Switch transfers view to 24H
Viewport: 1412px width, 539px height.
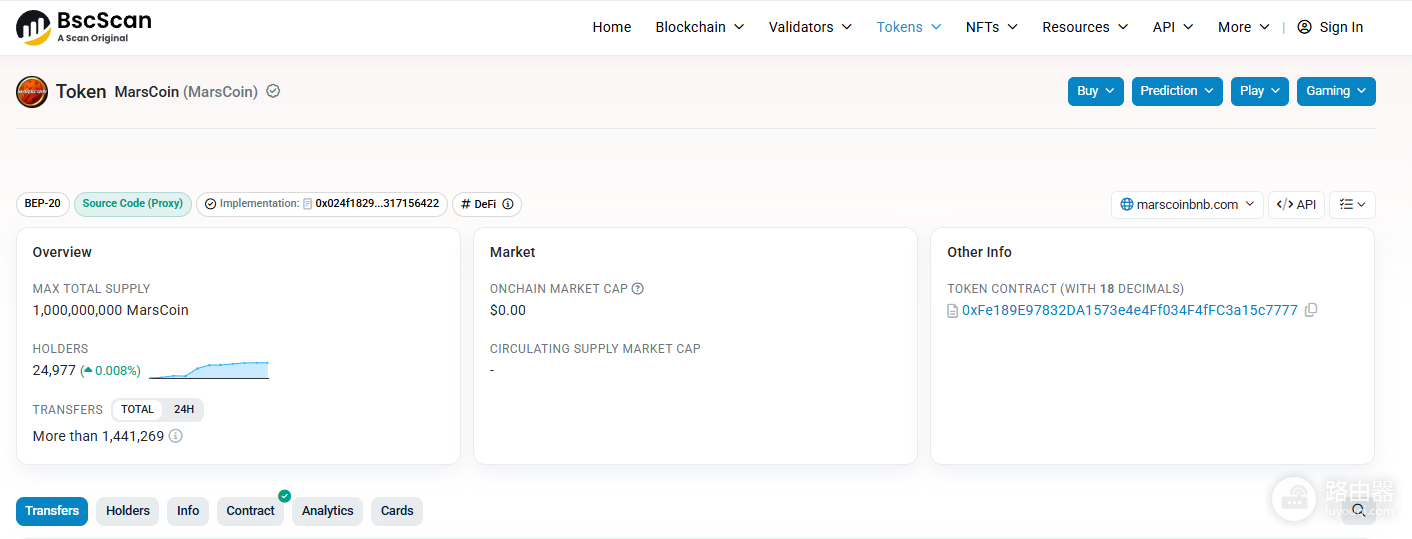pyautogui.click(x=184, y=409)
